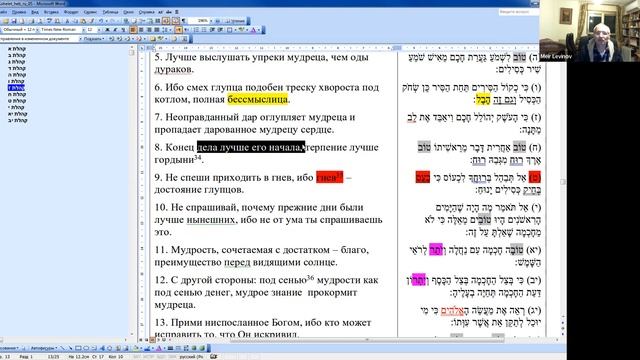Toggle Track Changes in the reviewing toolbar

point(174,39)
